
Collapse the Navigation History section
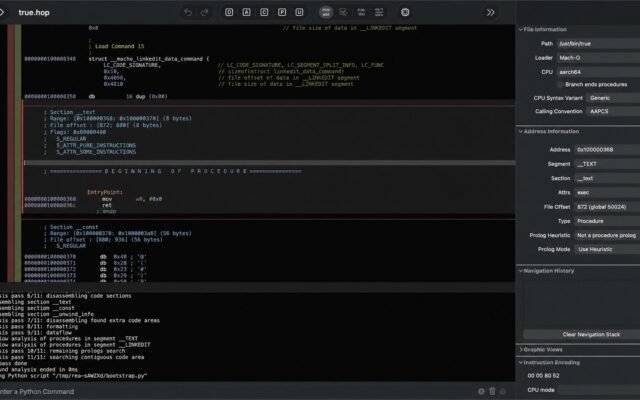[521, 271]
